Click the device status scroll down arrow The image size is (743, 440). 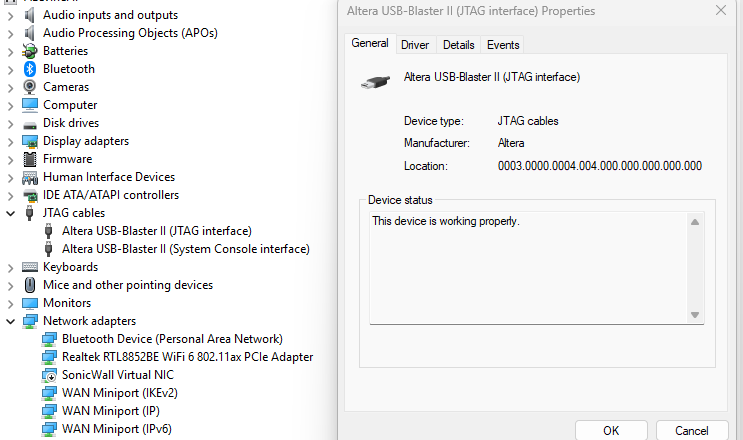[695, 315]
